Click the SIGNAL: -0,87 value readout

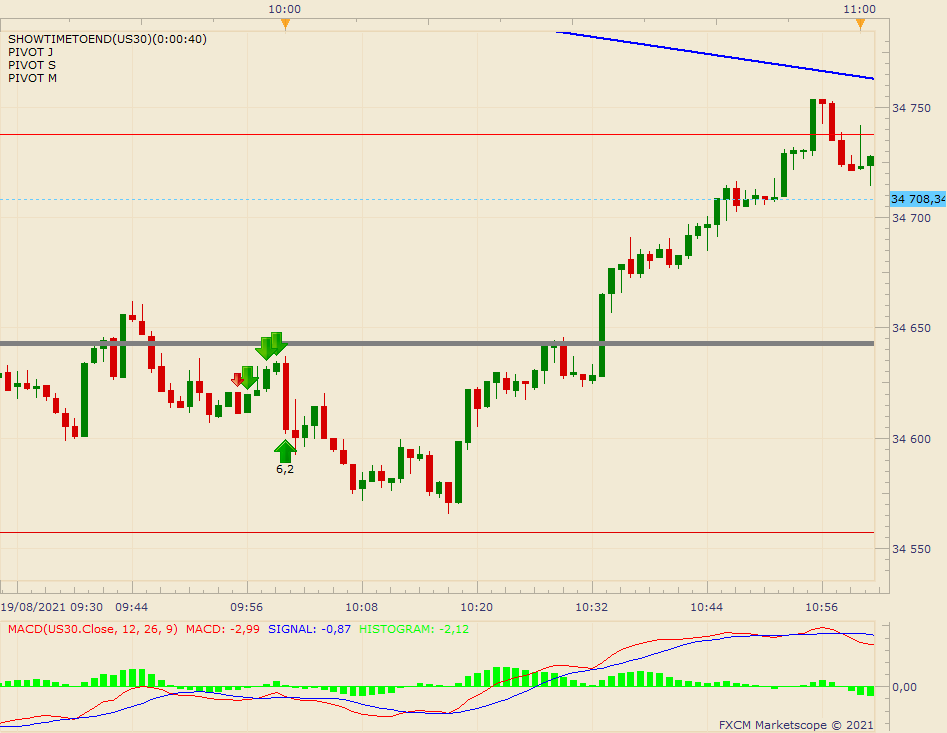(309, 629)
